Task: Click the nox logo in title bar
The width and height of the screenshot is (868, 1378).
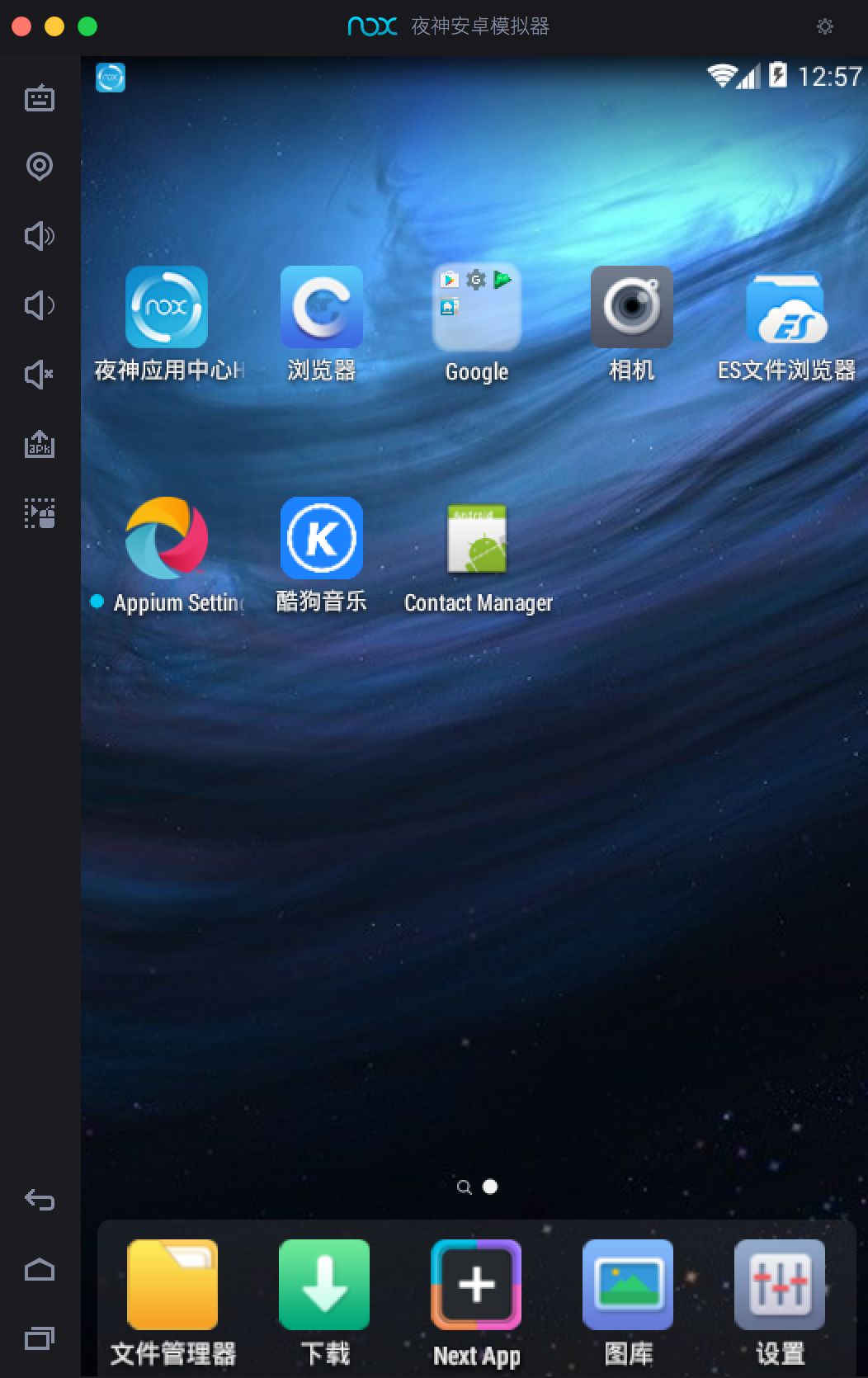Action: point(373,26)
